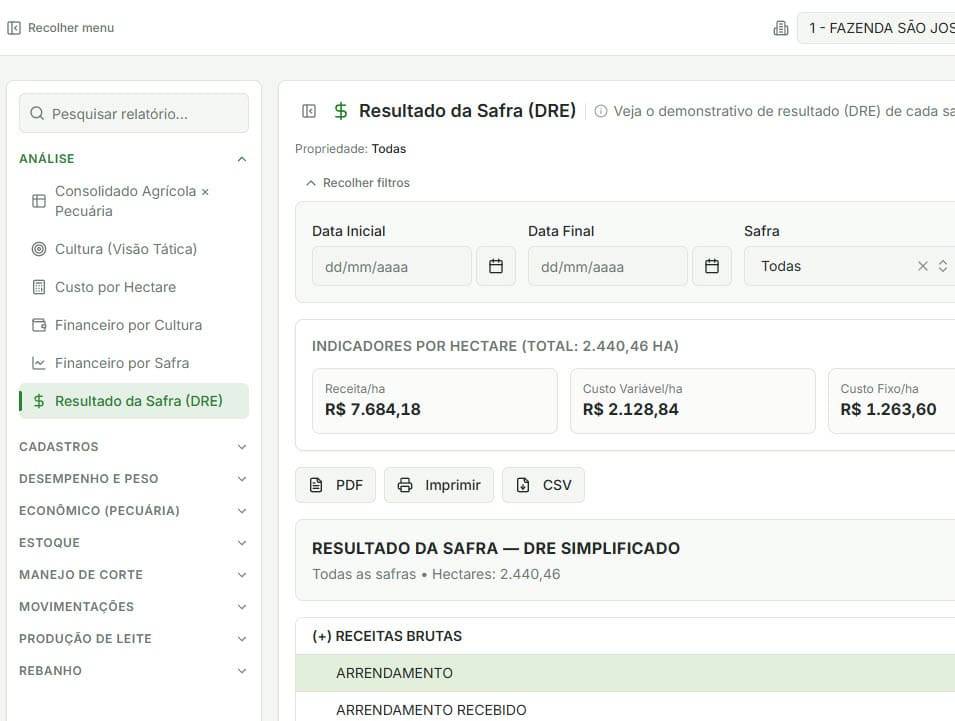Click the Safra up-down selector arrows
The image size is (955, 721).
(x=942, y=266)
